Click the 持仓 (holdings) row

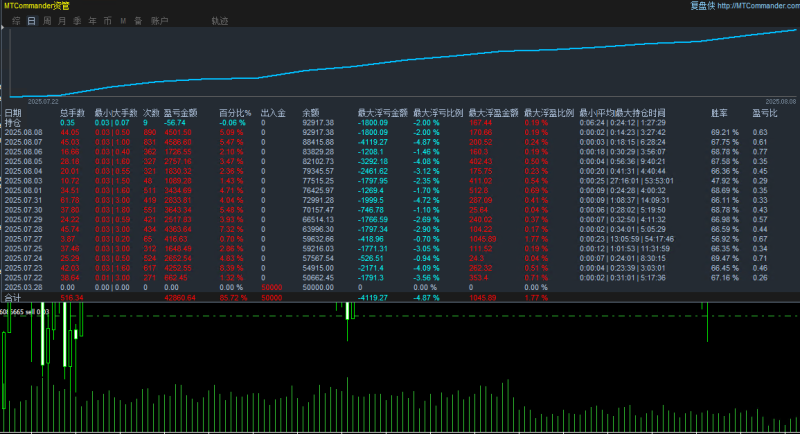click(13, 122)
